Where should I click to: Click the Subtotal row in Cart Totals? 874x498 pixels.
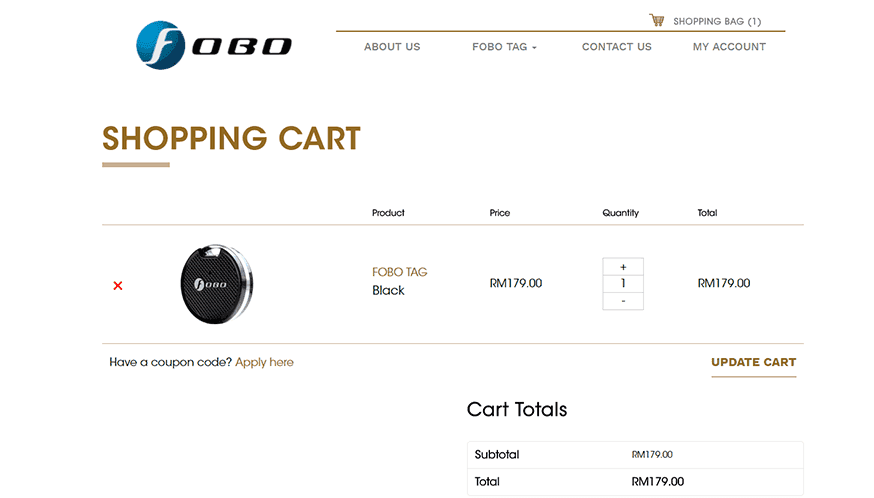(x=635, y=455)
